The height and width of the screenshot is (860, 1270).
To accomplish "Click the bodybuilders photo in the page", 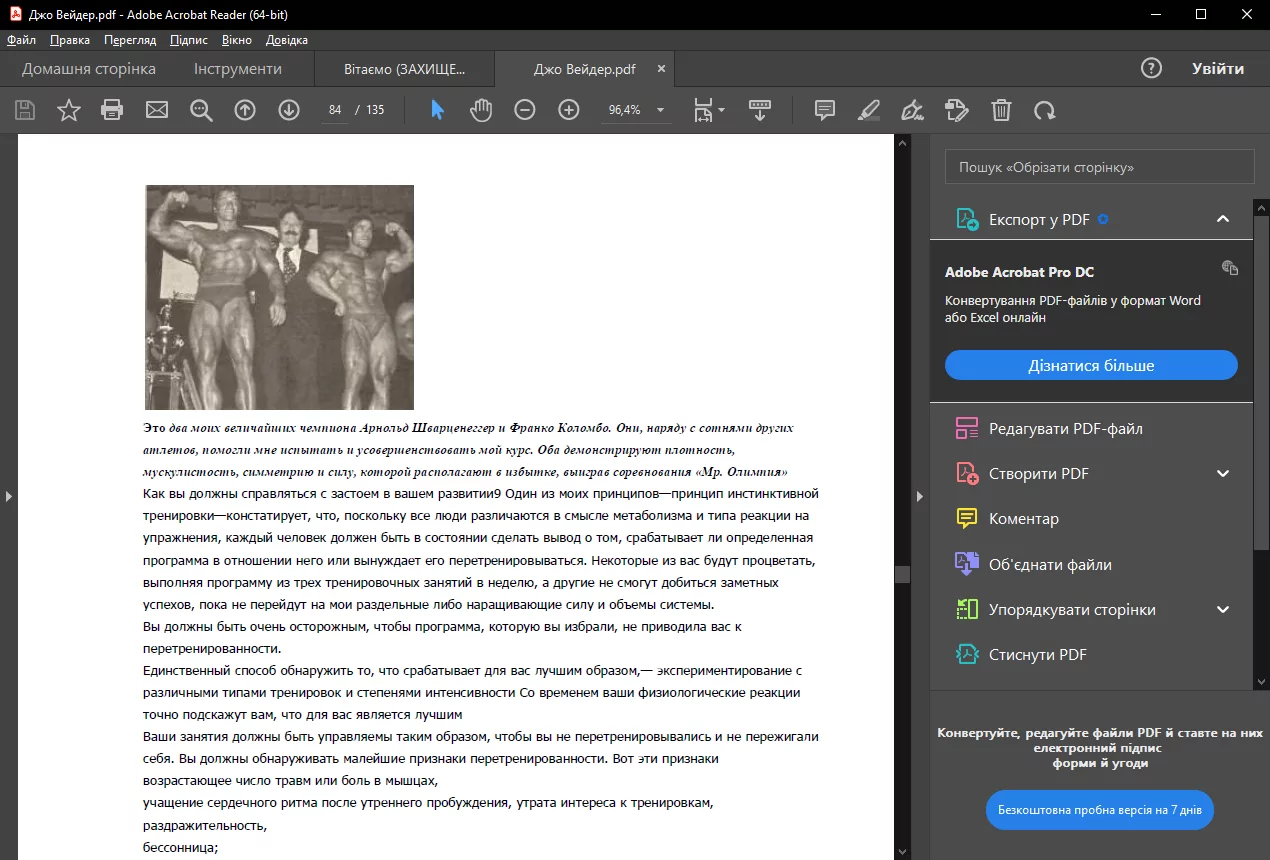I will coord(280,297).
